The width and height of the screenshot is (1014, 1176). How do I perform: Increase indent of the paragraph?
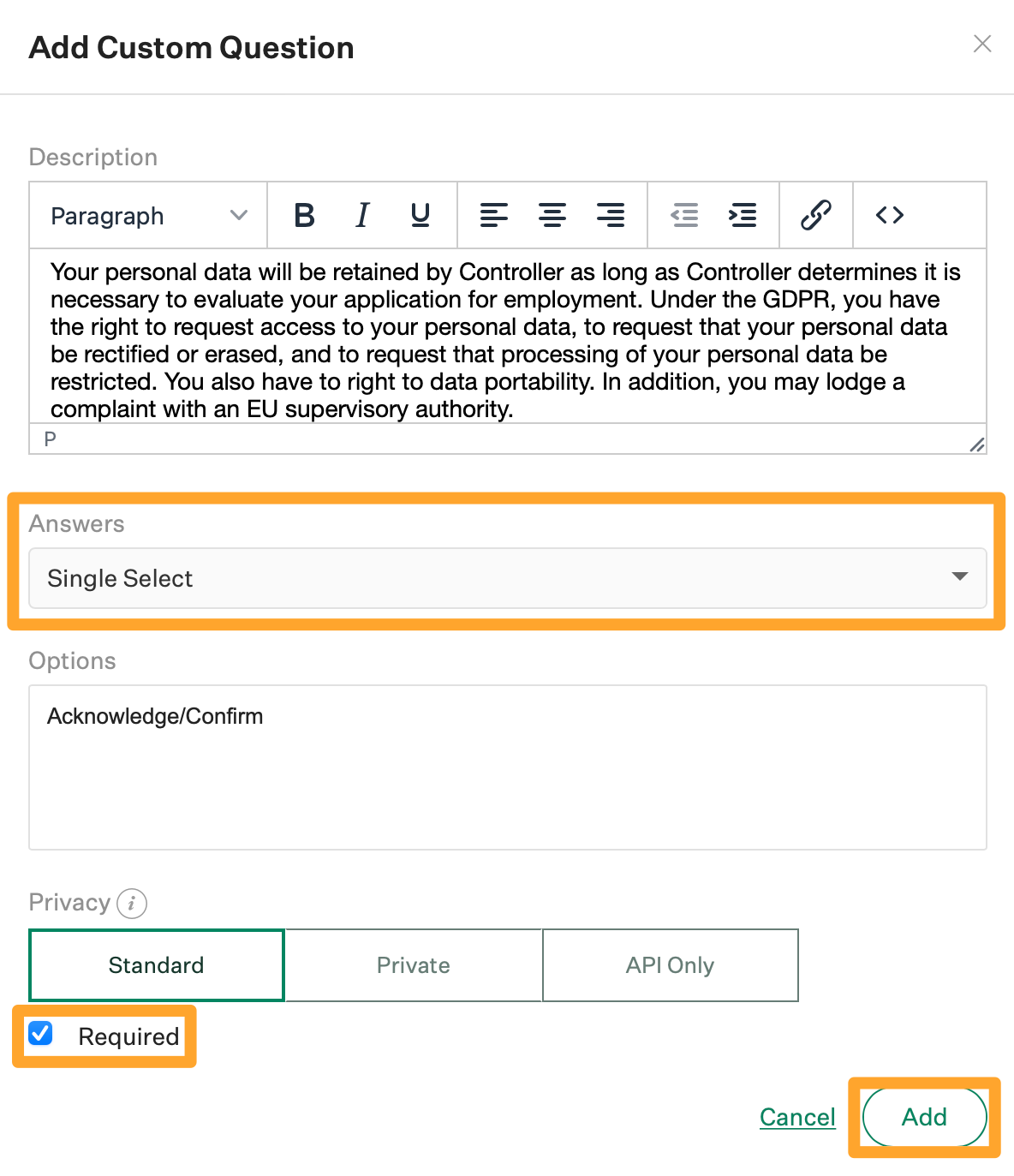pos(743,215)
